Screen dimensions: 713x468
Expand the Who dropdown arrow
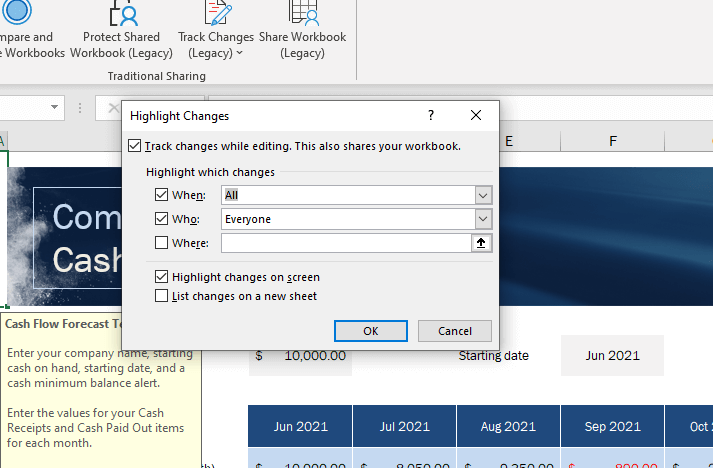click(x=483, y=219)
